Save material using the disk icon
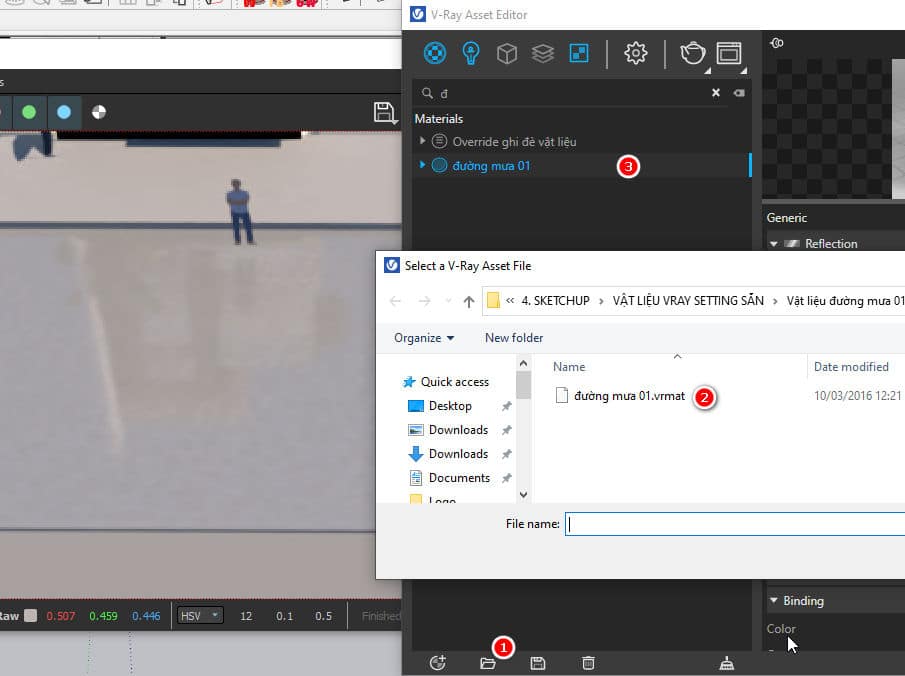905x676 pixels. point(538,663)
